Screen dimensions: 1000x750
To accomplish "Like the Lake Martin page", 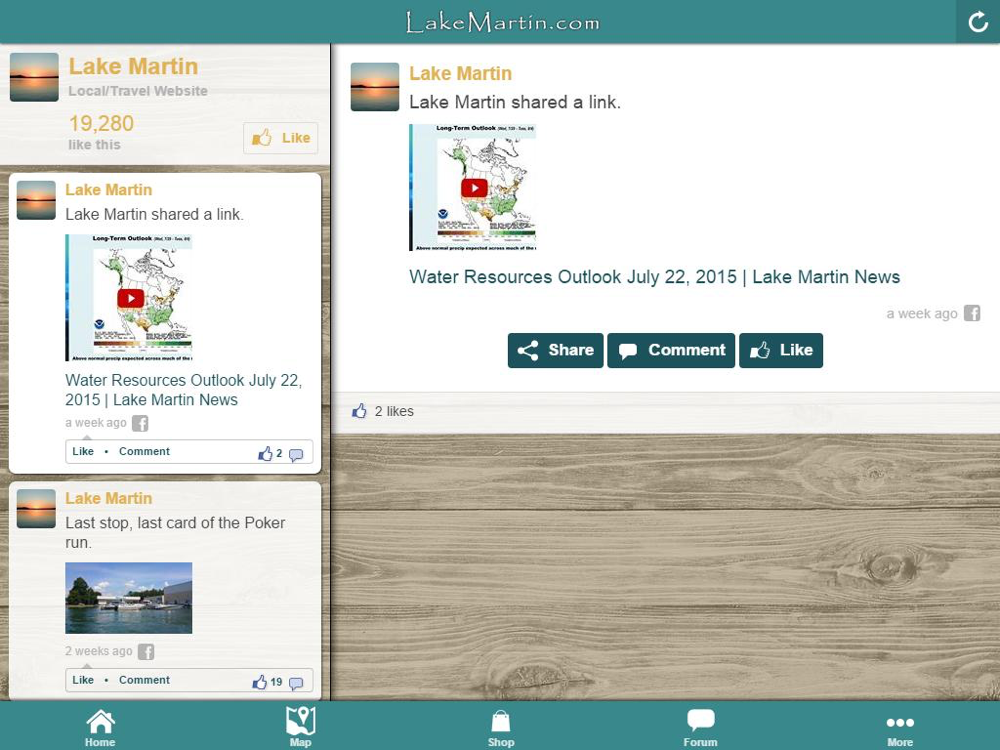I will click(x=281, y=138).
